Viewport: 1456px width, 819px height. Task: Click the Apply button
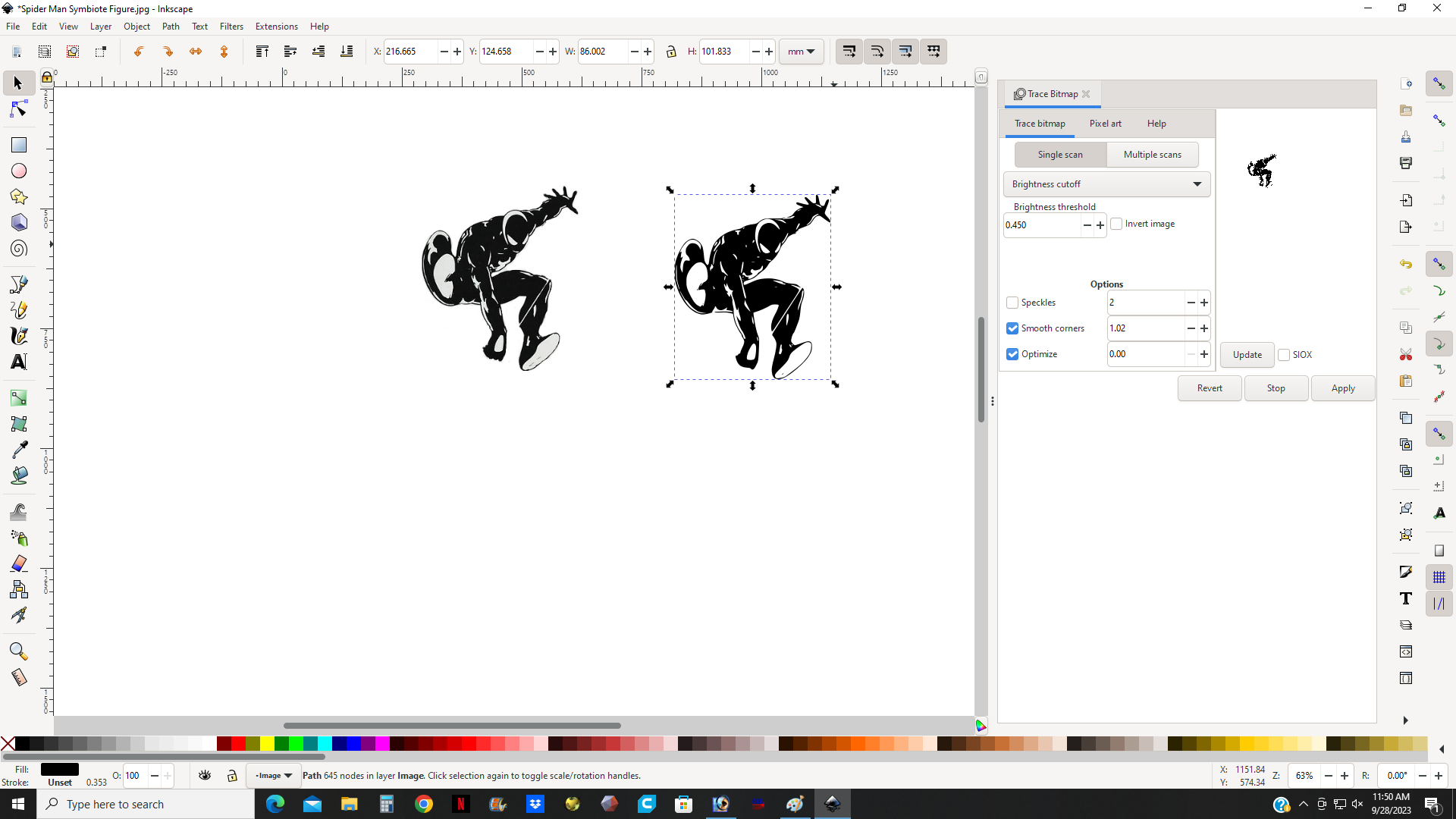(1342, 388)
